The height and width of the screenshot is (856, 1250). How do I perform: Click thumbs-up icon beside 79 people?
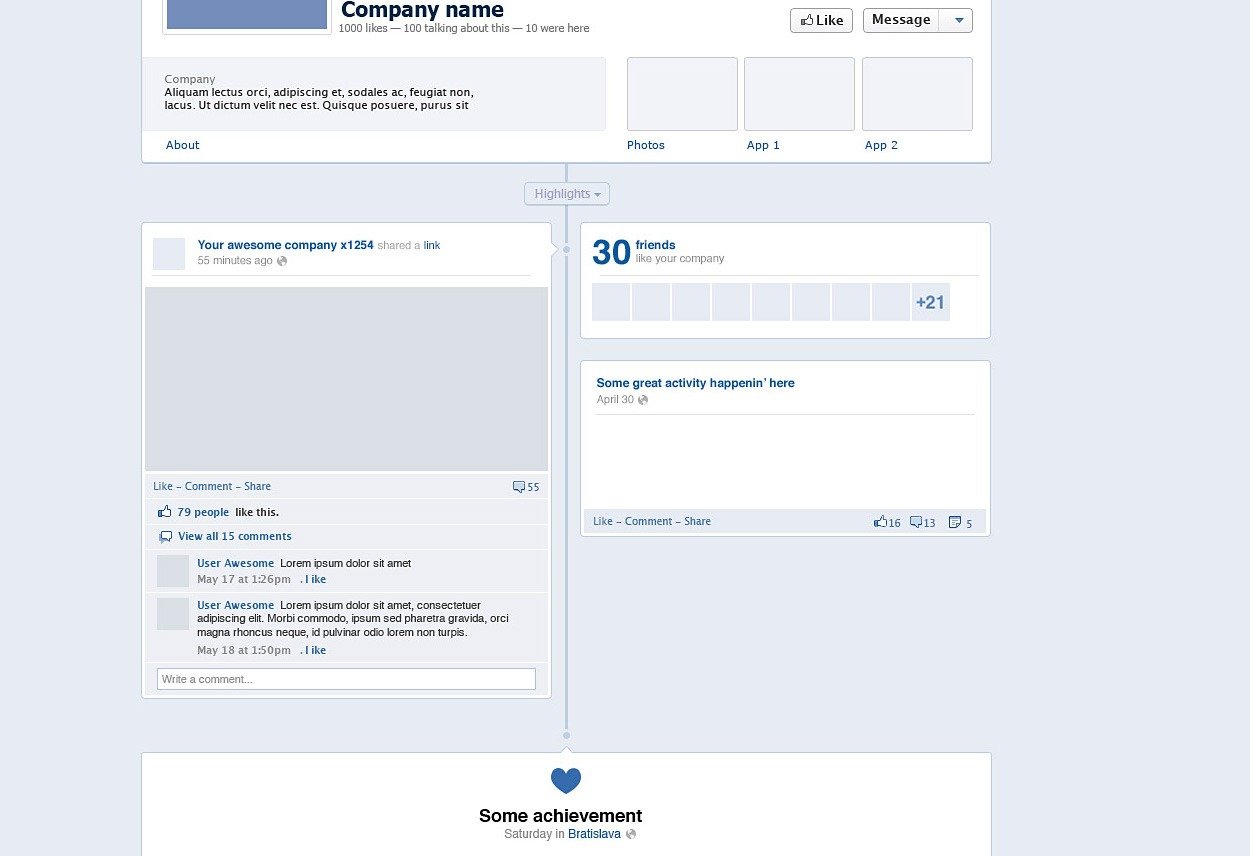pos(165,512)
